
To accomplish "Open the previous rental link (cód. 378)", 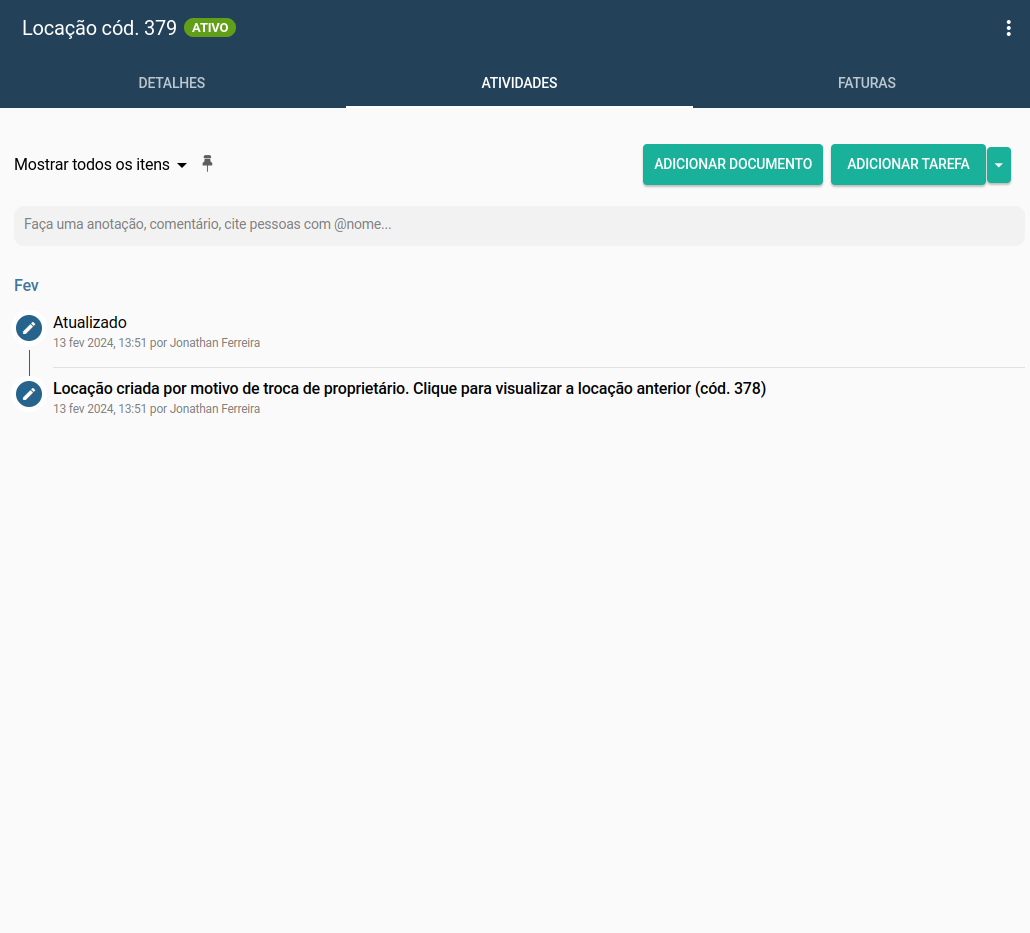I will coord(409,388).
